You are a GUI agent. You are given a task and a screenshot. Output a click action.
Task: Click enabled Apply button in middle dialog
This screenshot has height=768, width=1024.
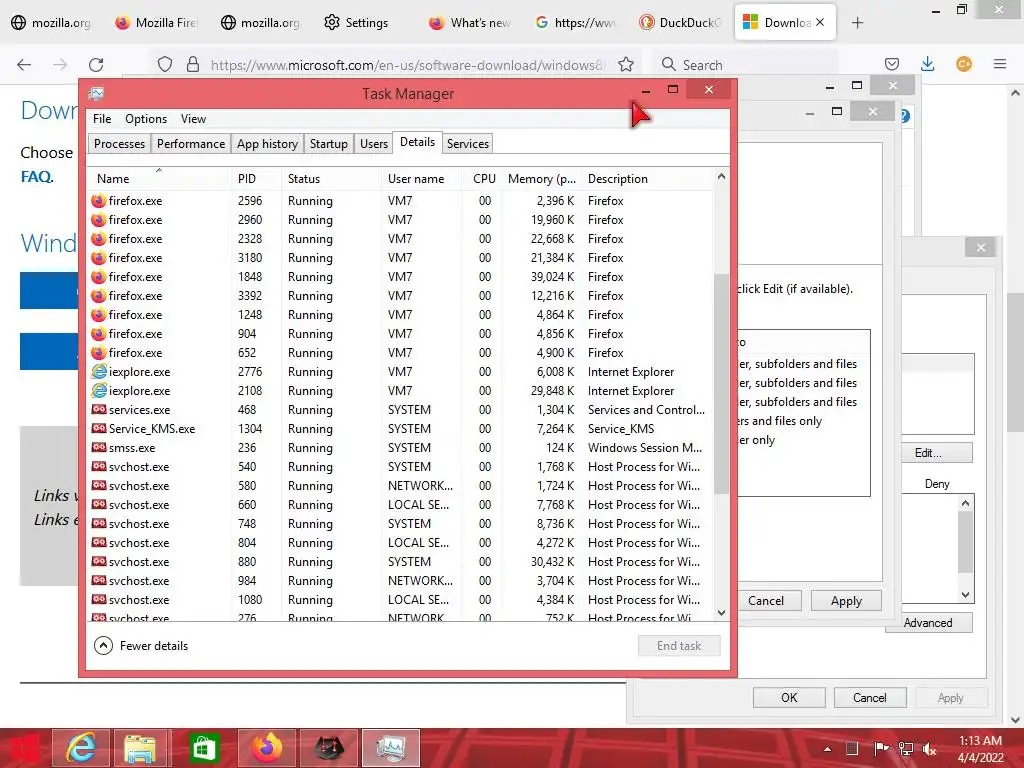coord(846,601)
